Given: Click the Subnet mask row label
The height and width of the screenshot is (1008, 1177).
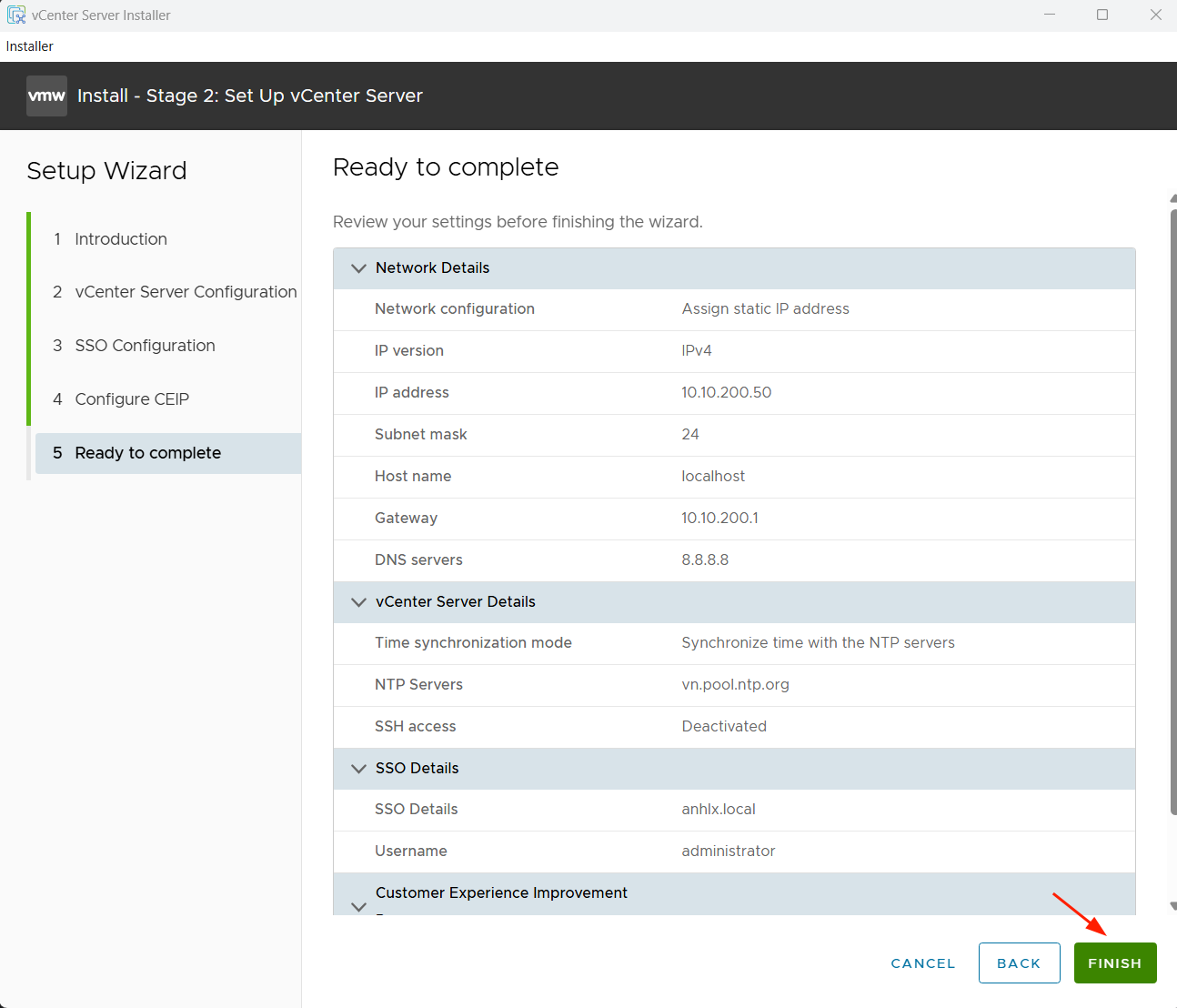Looking at the screenshot, I should pyautogui.click(x=421, y=435).
